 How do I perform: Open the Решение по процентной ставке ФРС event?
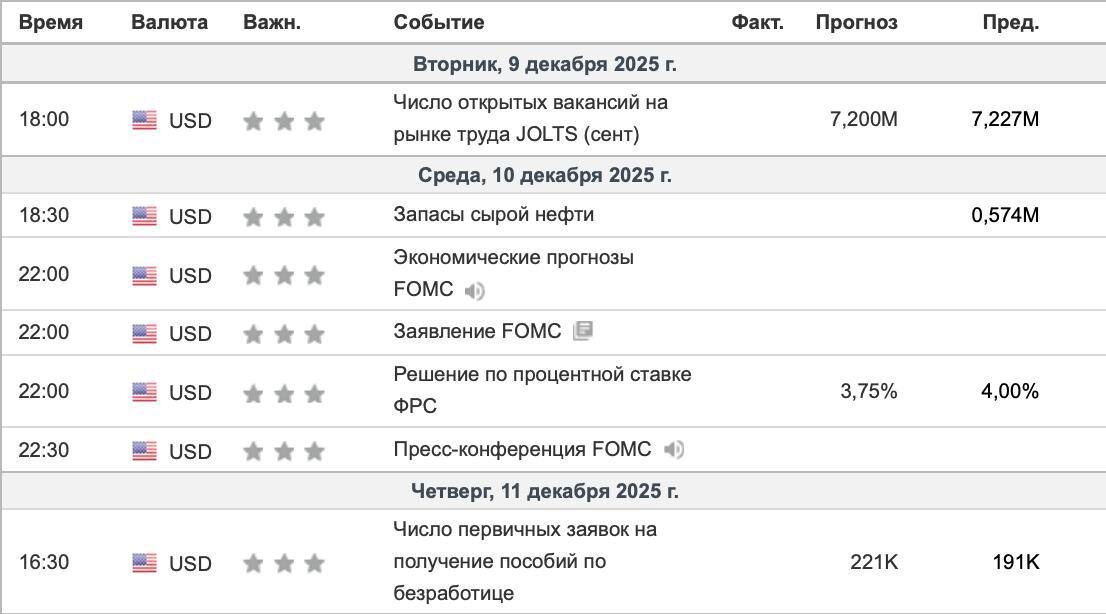click(x=542, y=390)
